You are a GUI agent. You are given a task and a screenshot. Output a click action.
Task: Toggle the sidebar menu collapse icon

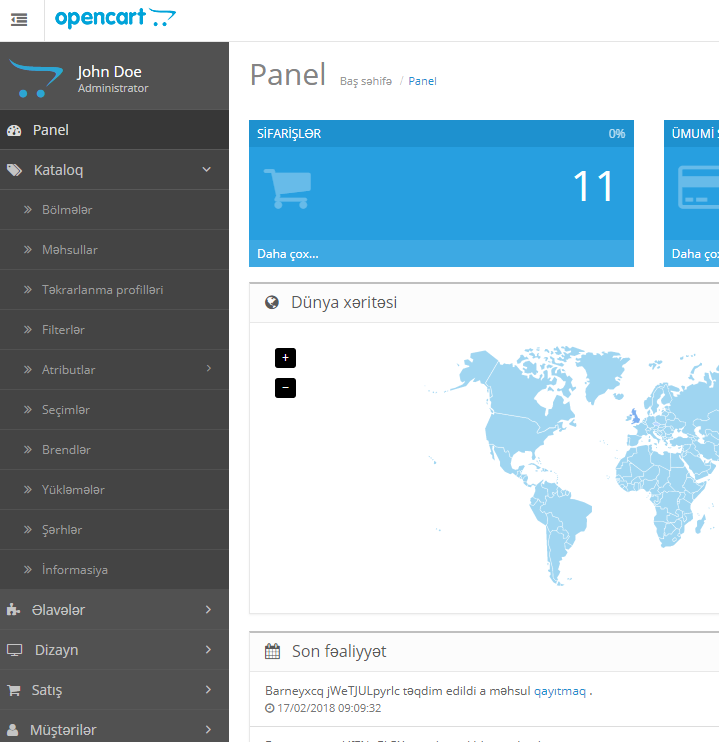19,20
